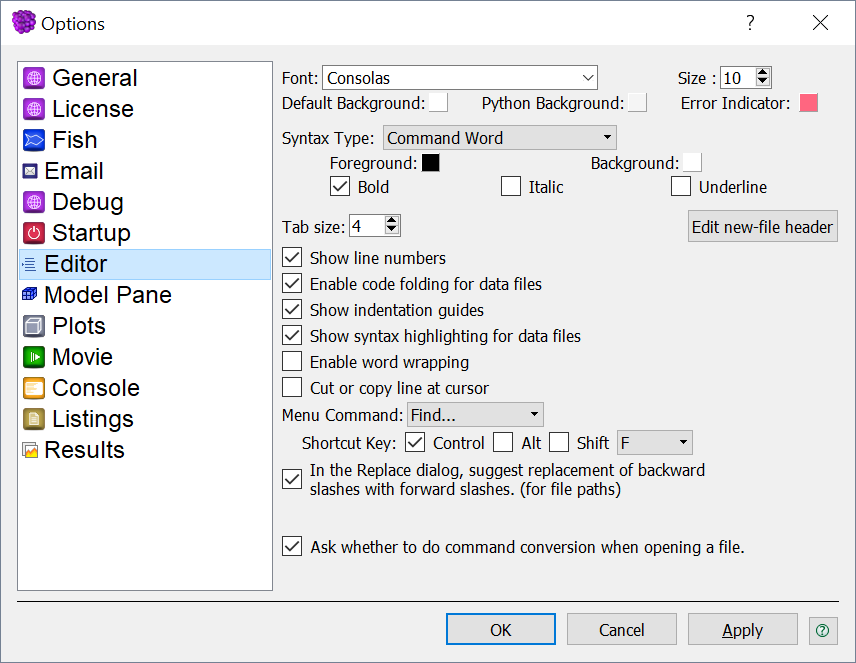Screen dimensions: 856x663
Task: Click the orange Console icon
Action: point(34,388)
